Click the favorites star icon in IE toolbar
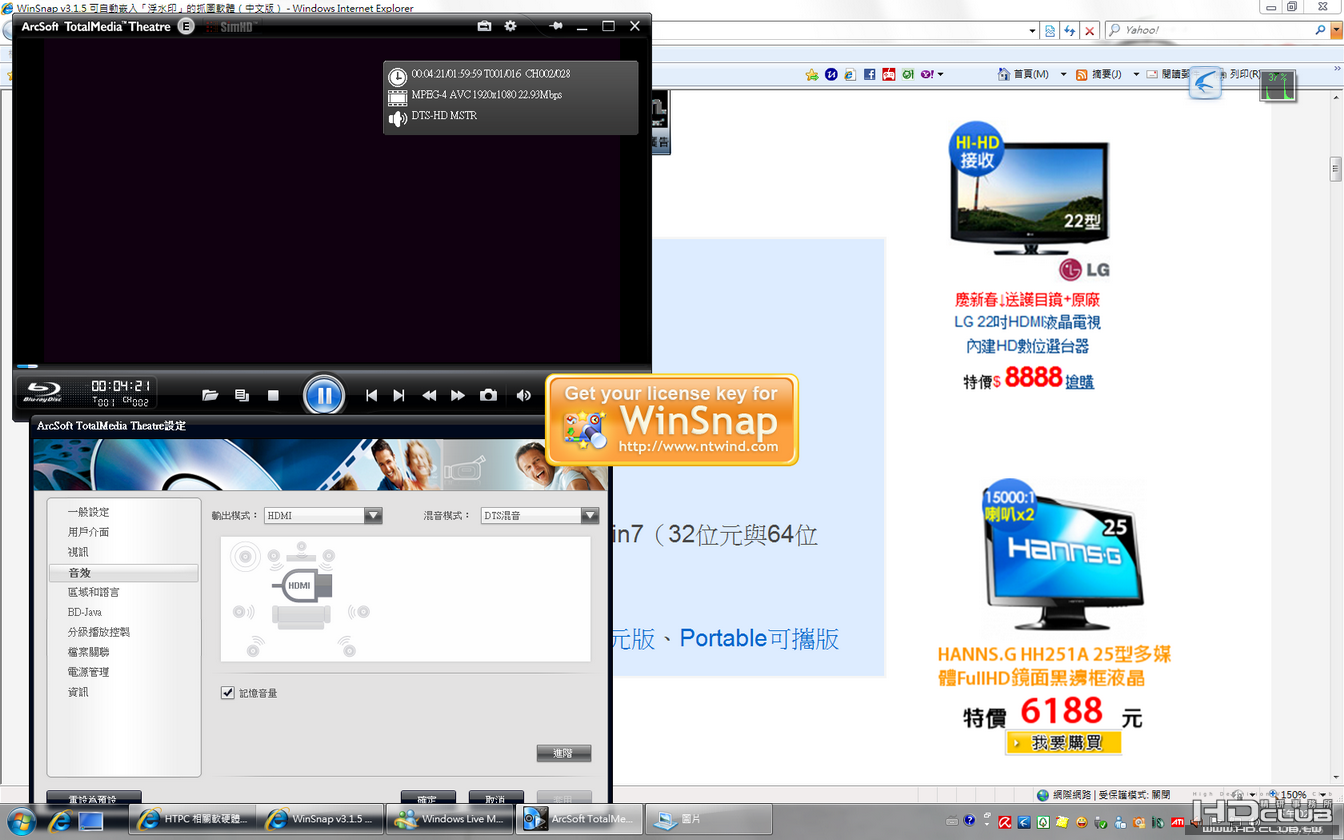Image resolution: width=1344 pixels, height=840 pixels. 812,75
